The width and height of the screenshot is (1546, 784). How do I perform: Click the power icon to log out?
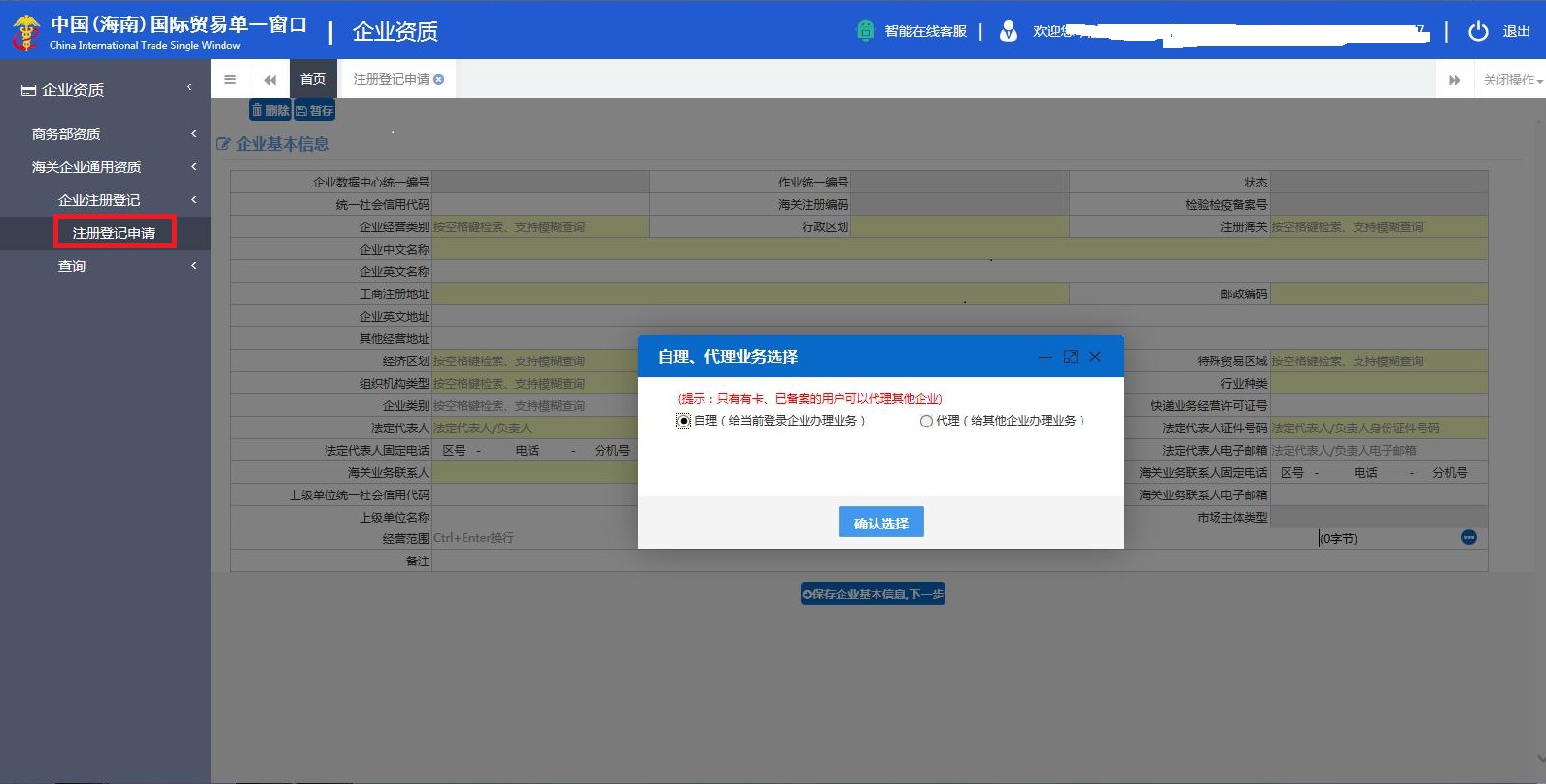click(1477, 31)
